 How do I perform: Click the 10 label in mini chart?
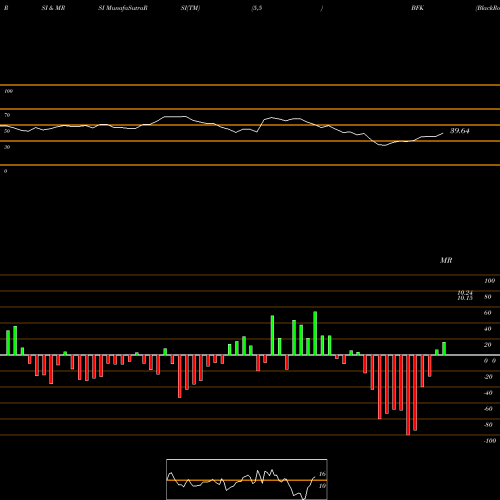[x=322, y=486]
